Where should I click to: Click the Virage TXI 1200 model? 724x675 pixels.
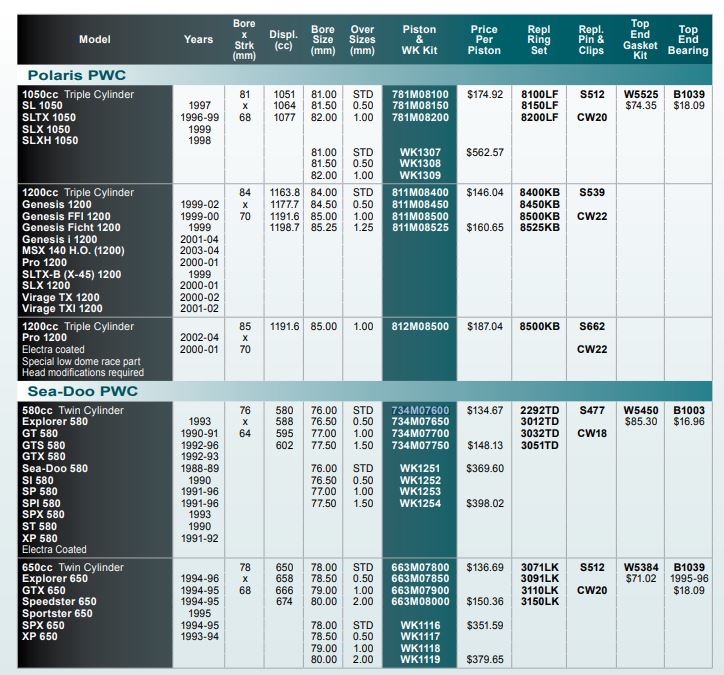pos(62,308)
